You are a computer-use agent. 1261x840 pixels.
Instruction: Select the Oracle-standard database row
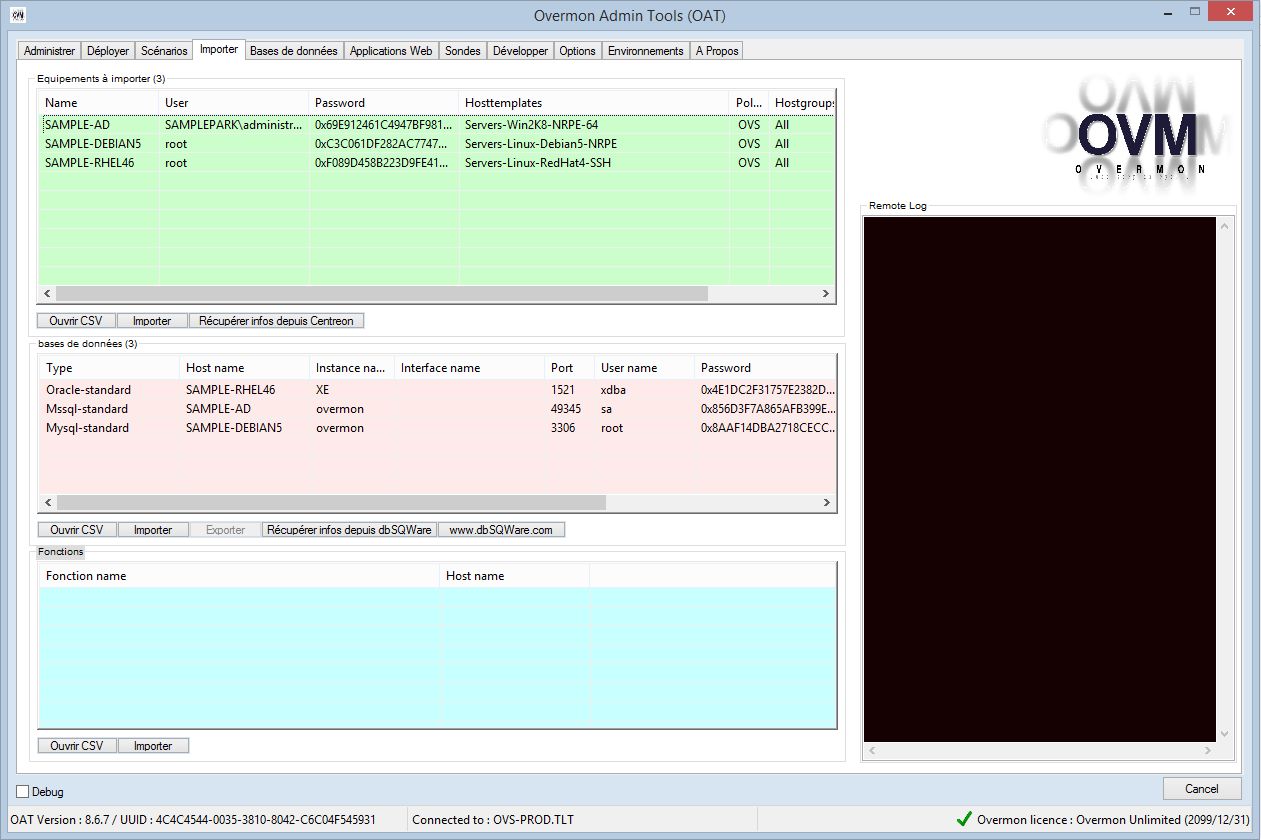[x=436, y=390]
